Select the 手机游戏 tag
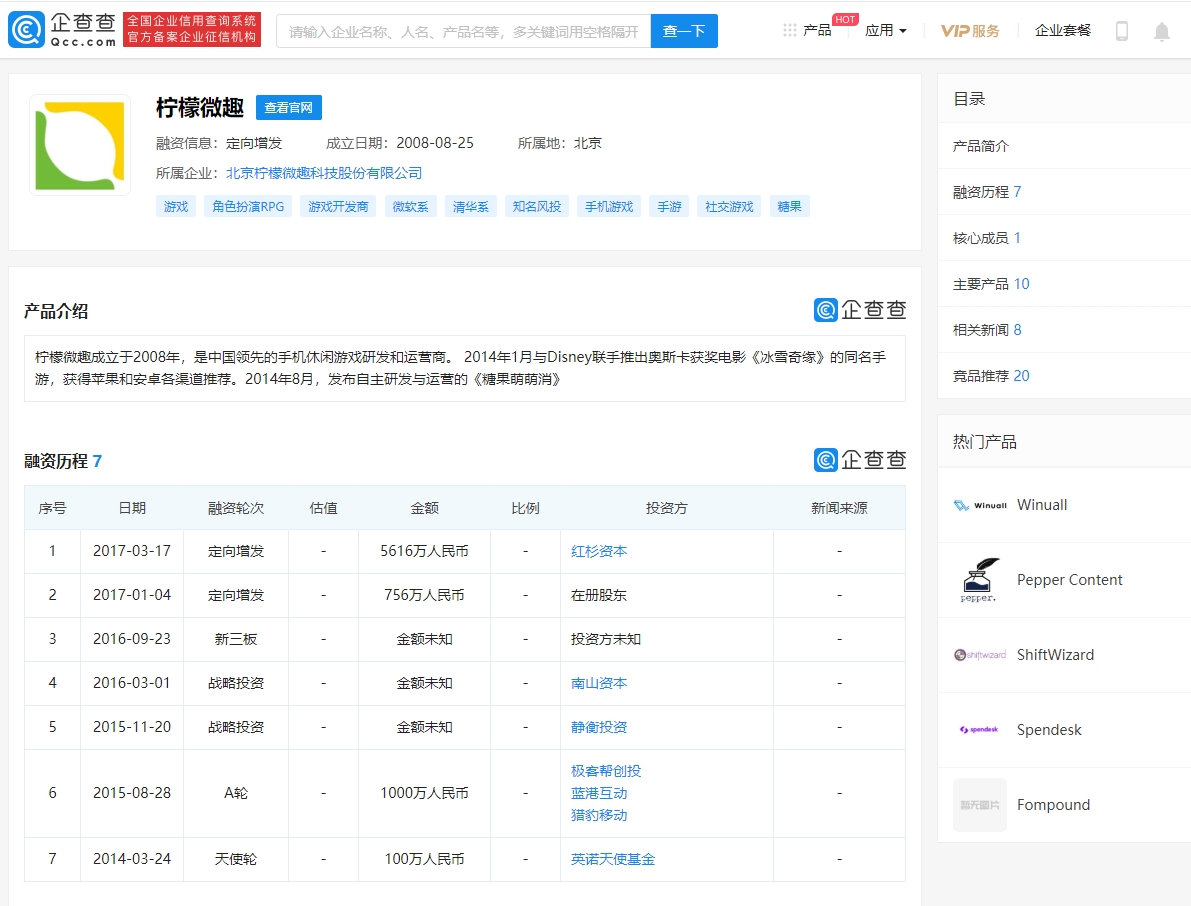1191x906 pixels. tap(609, 207)
